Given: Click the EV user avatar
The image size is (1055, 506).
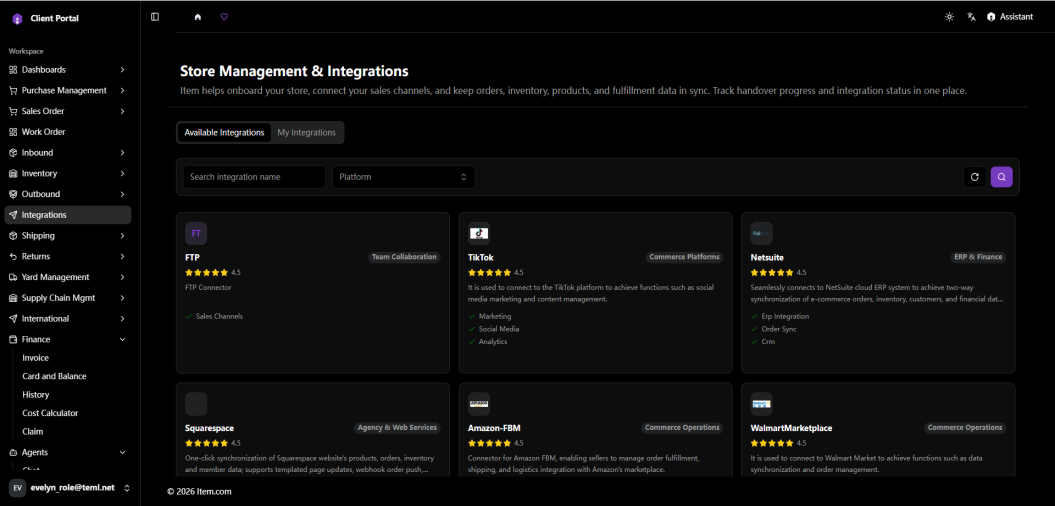Looking at the screenshot, I should (17, 488).
